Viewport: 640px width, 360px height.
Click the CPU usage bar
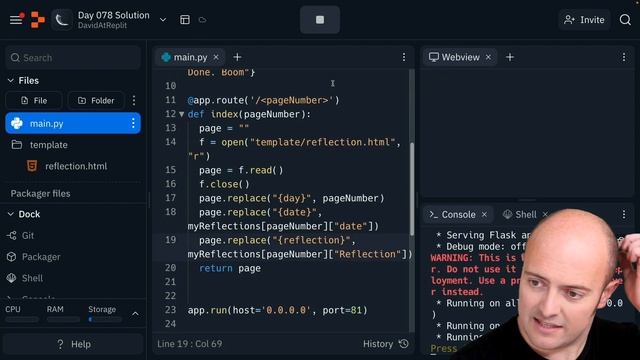pos(22,319)
